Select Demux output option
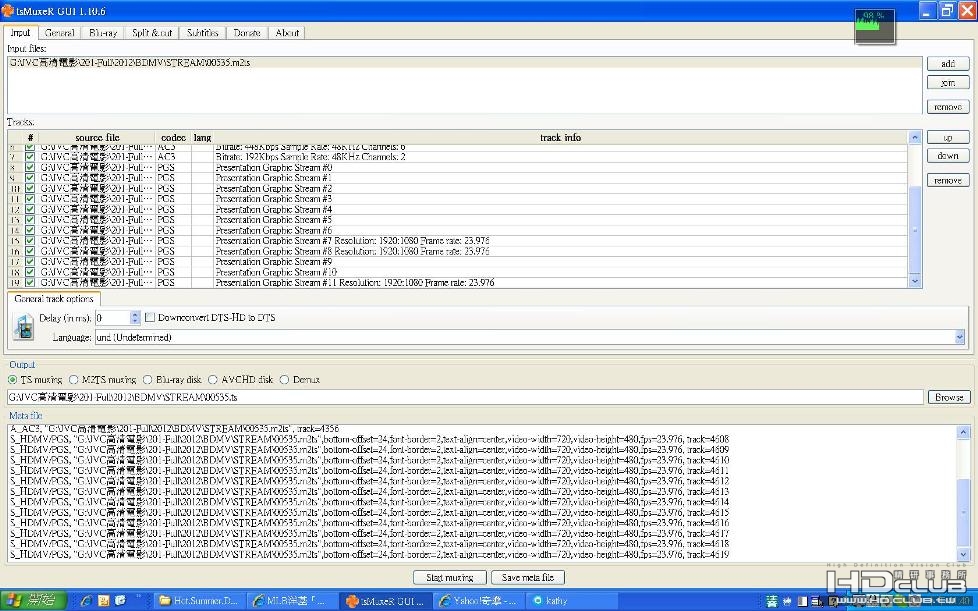978x611 pixels. coord(284,379)
